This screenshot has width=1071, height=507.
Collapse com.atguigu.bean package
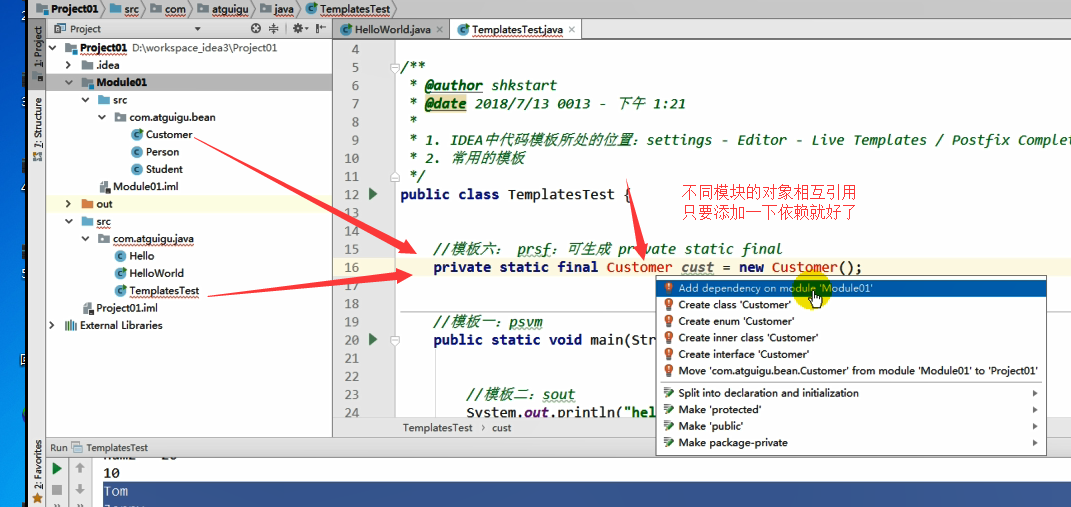tap(101, 118)
